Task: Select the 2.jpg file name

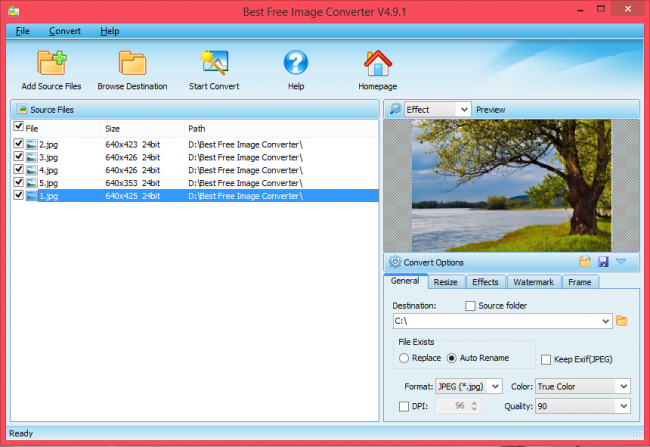Action: pyautogui.click(x=49, y=145)
